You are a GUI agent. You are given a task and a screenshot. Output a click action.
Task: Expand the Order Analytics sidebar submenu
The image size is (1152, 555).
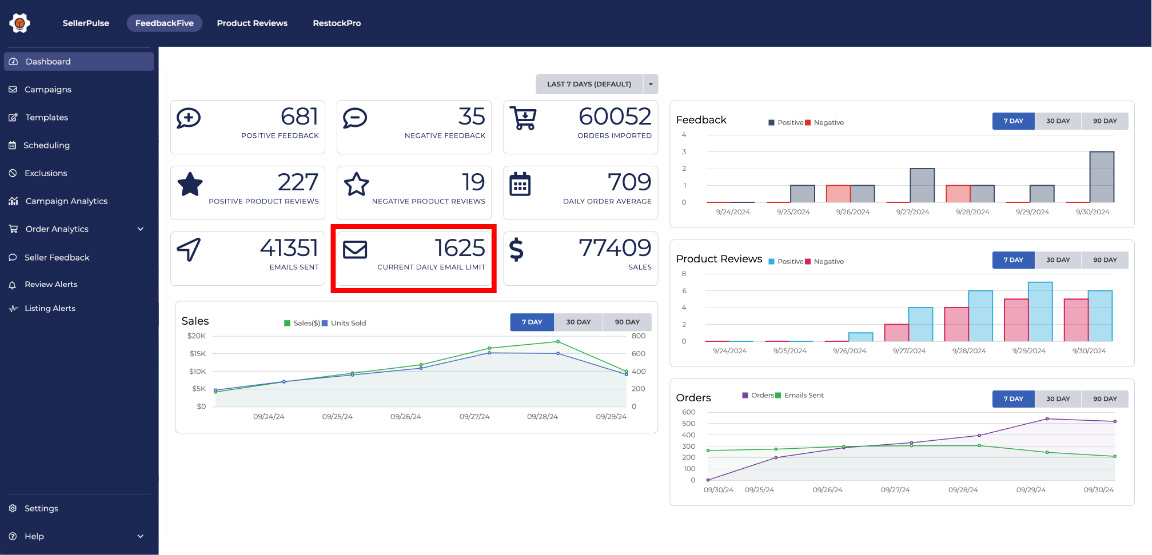(139, 229)
